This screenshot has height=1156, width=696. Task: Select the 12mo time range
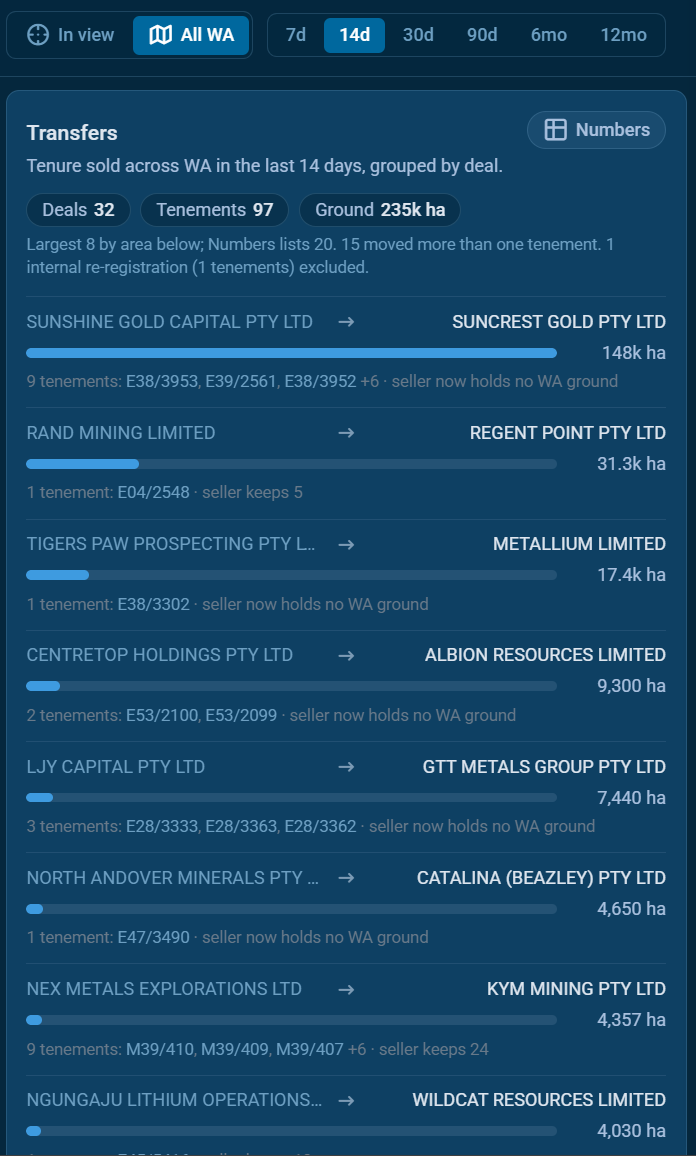coord(623,35)
